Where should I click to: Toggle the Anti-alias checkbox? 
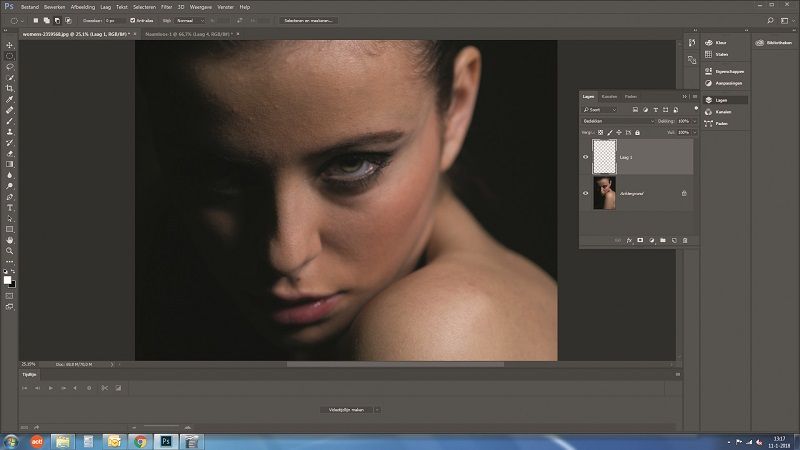click(x=133, y=19)
